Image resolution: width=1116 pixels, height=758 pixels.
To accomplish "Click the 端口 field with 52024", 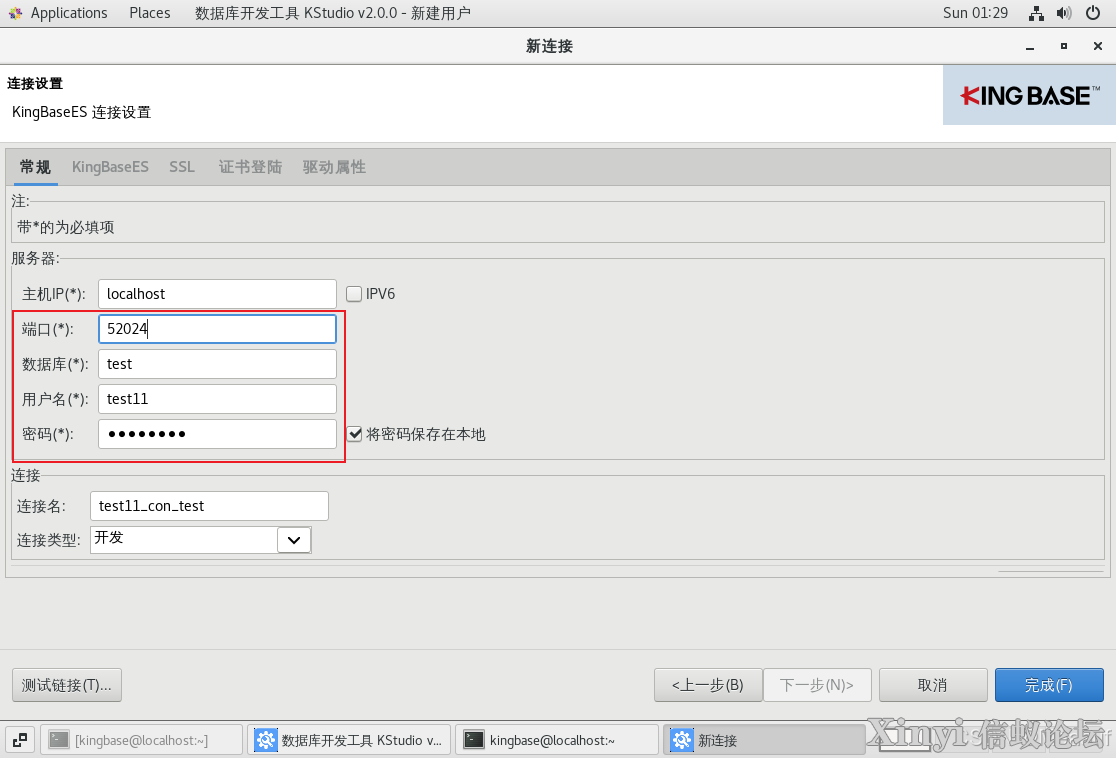I will pyautogui.click(x=217, y=329).
